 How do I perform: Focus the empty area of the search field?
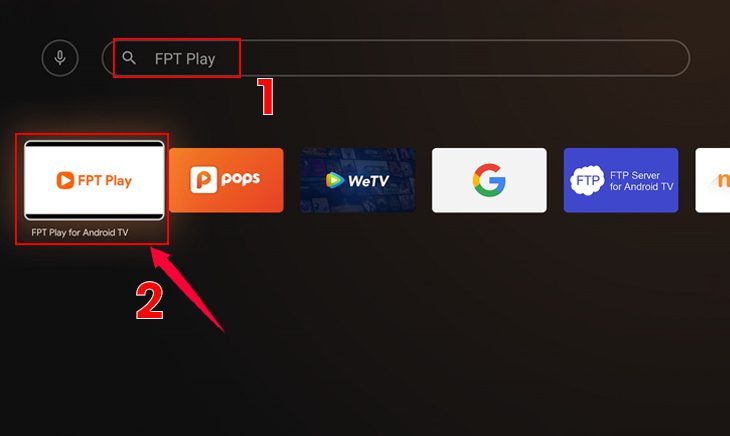click(463, 58)
